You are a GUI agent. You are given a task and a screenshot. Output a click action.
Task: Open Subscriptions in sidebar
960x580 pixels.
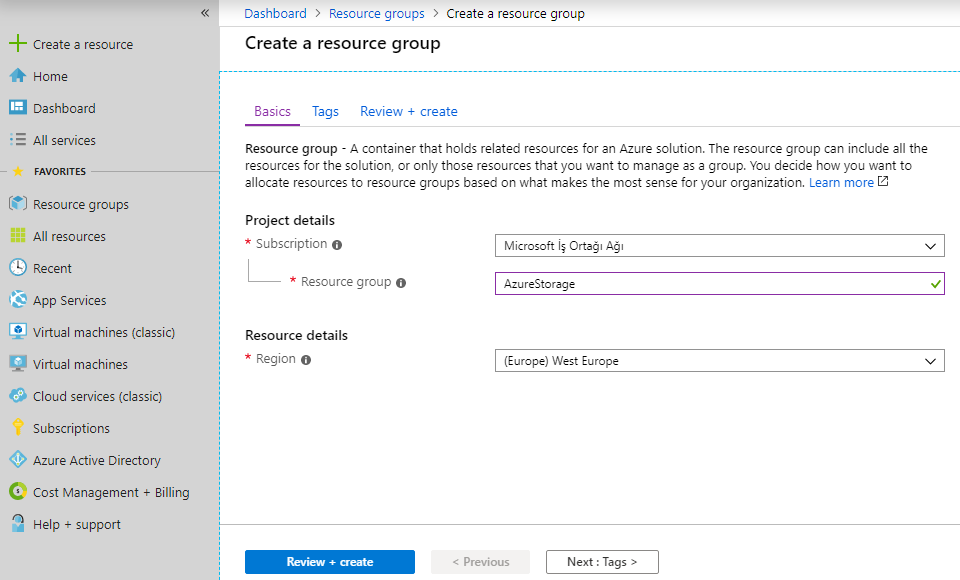point(71,428)
